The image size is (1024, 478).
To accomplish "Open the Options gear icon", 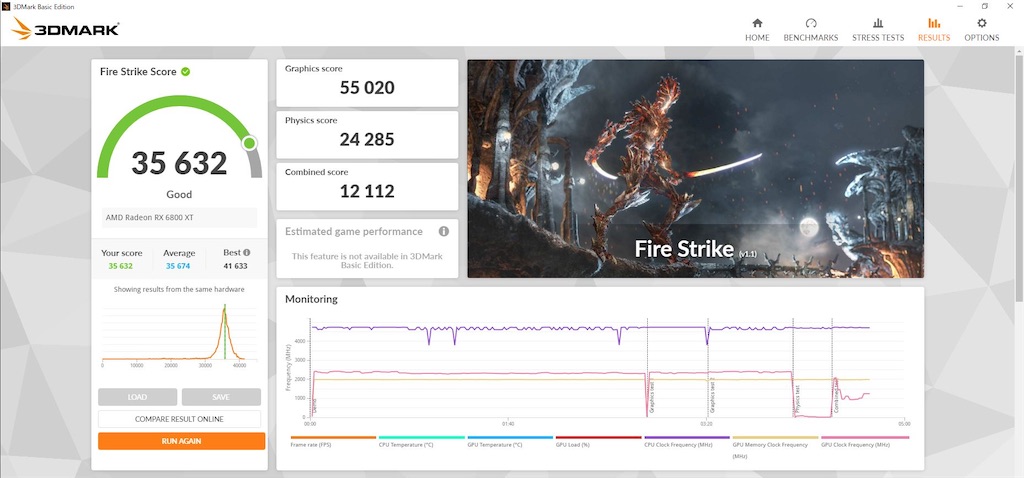I will pos(982,23).
